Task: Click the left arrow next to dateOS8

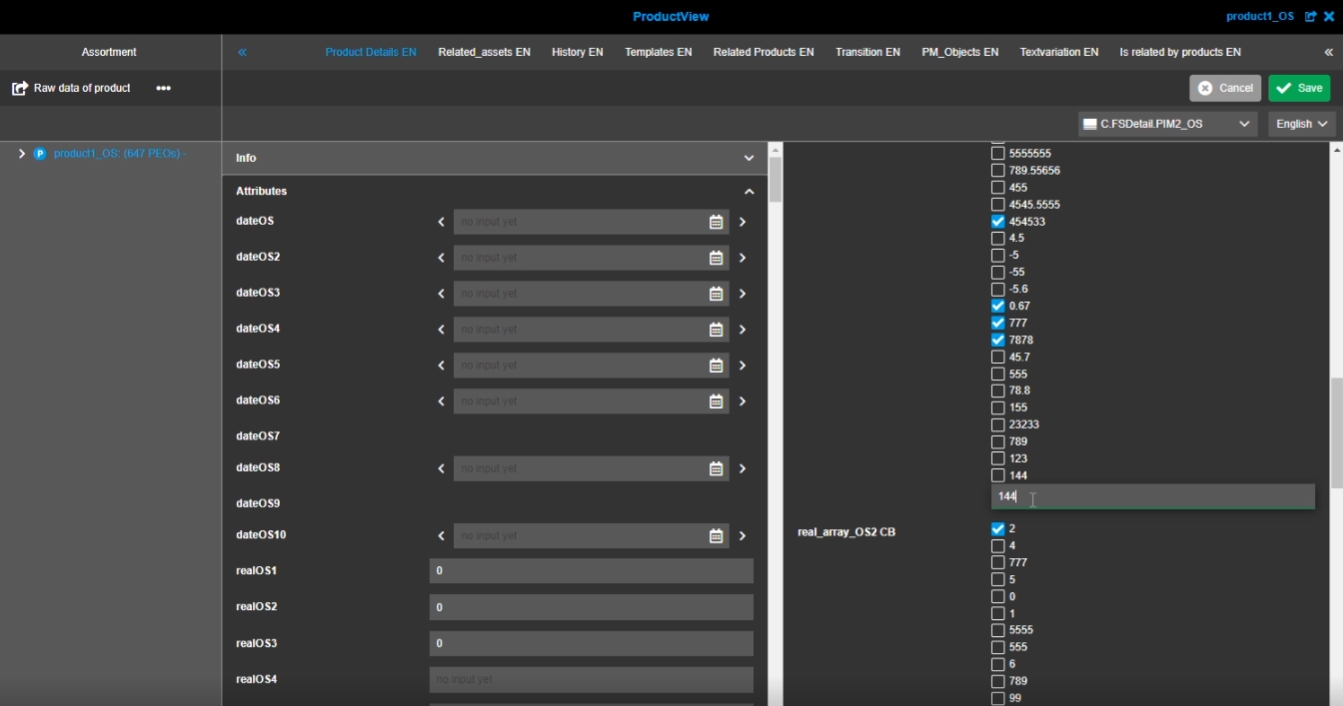Action: click(x=441, y=469)
